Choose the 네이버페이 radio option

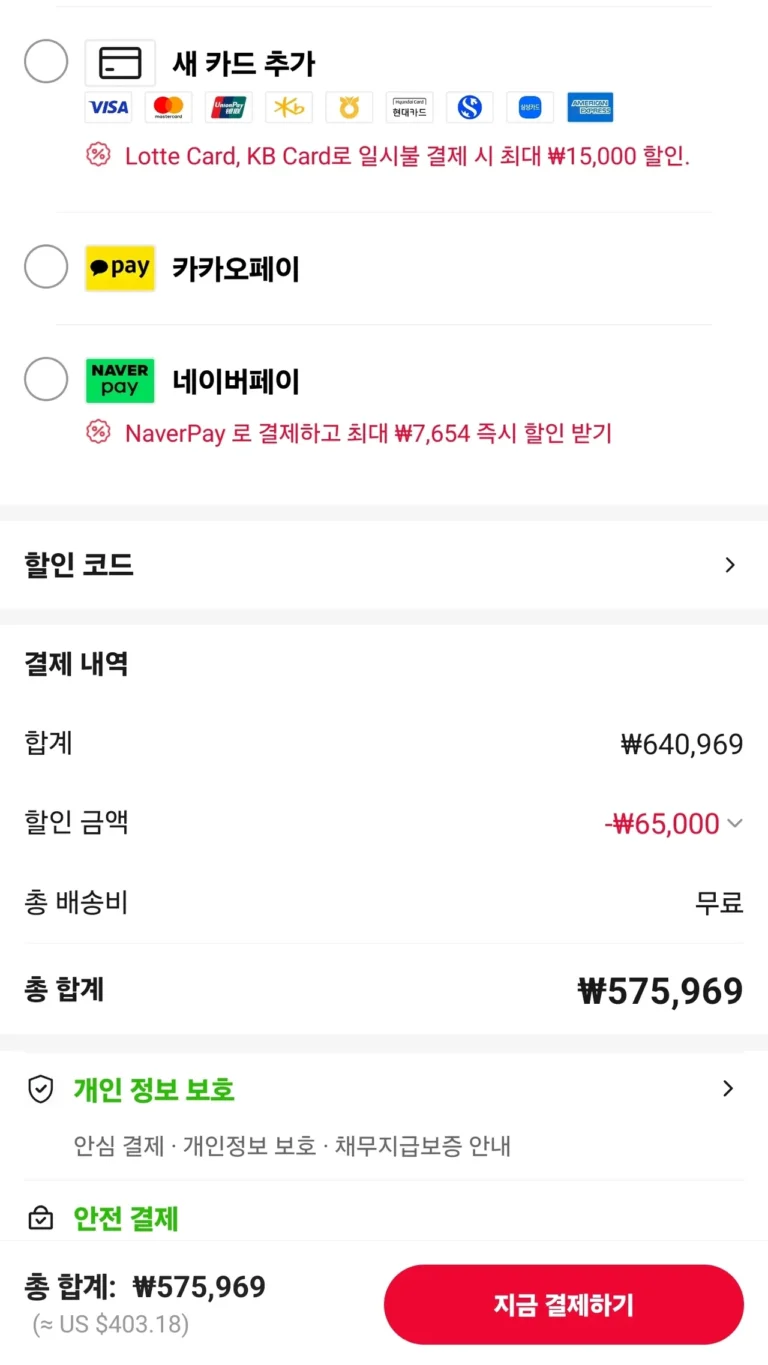tap(46, 379)
